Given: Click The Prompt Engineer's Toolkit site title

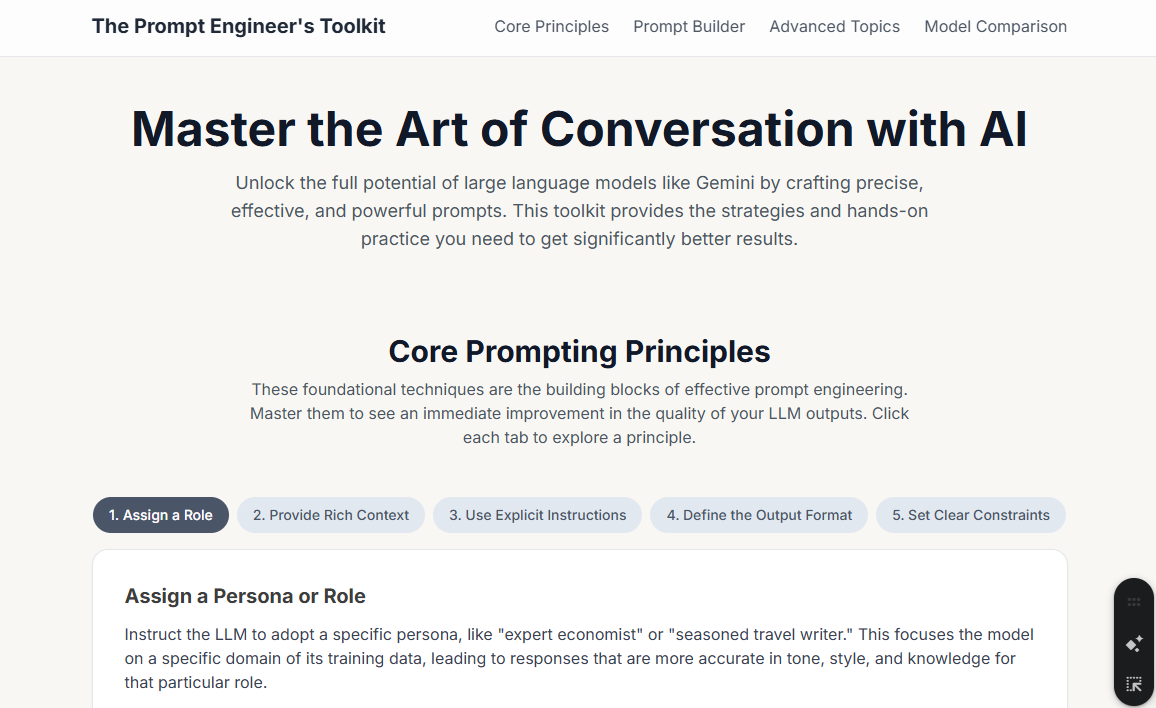Looking at the screenshot, I should (x=238, y=27).
